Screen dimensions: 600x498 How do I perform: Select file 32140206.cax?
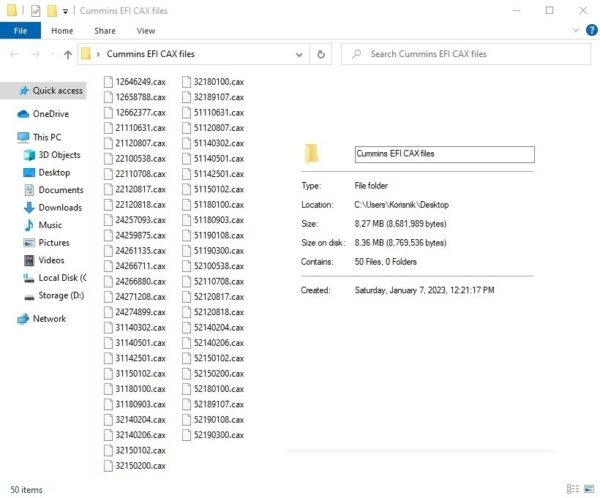click(135, 435)
